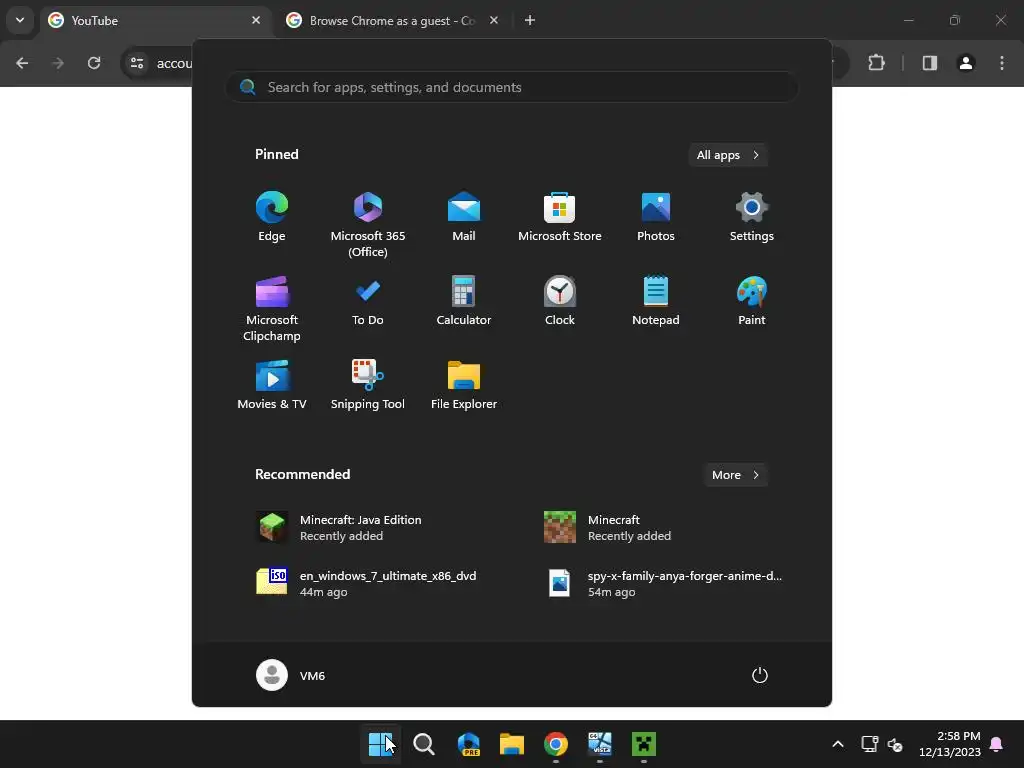Open File Explorer pinned app
1024x768 pixels.
tap(464, 385)
